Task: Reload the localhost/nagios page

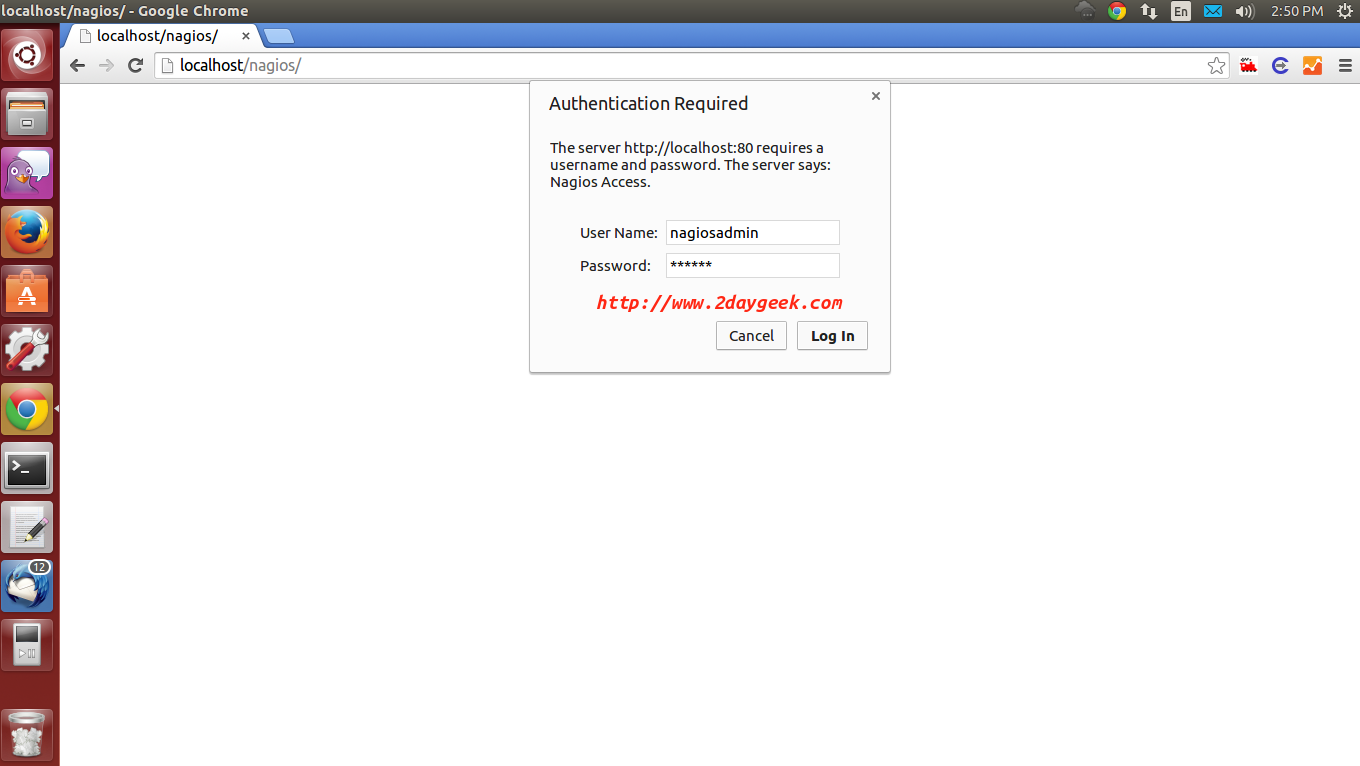Action: [x=136, y=66]
